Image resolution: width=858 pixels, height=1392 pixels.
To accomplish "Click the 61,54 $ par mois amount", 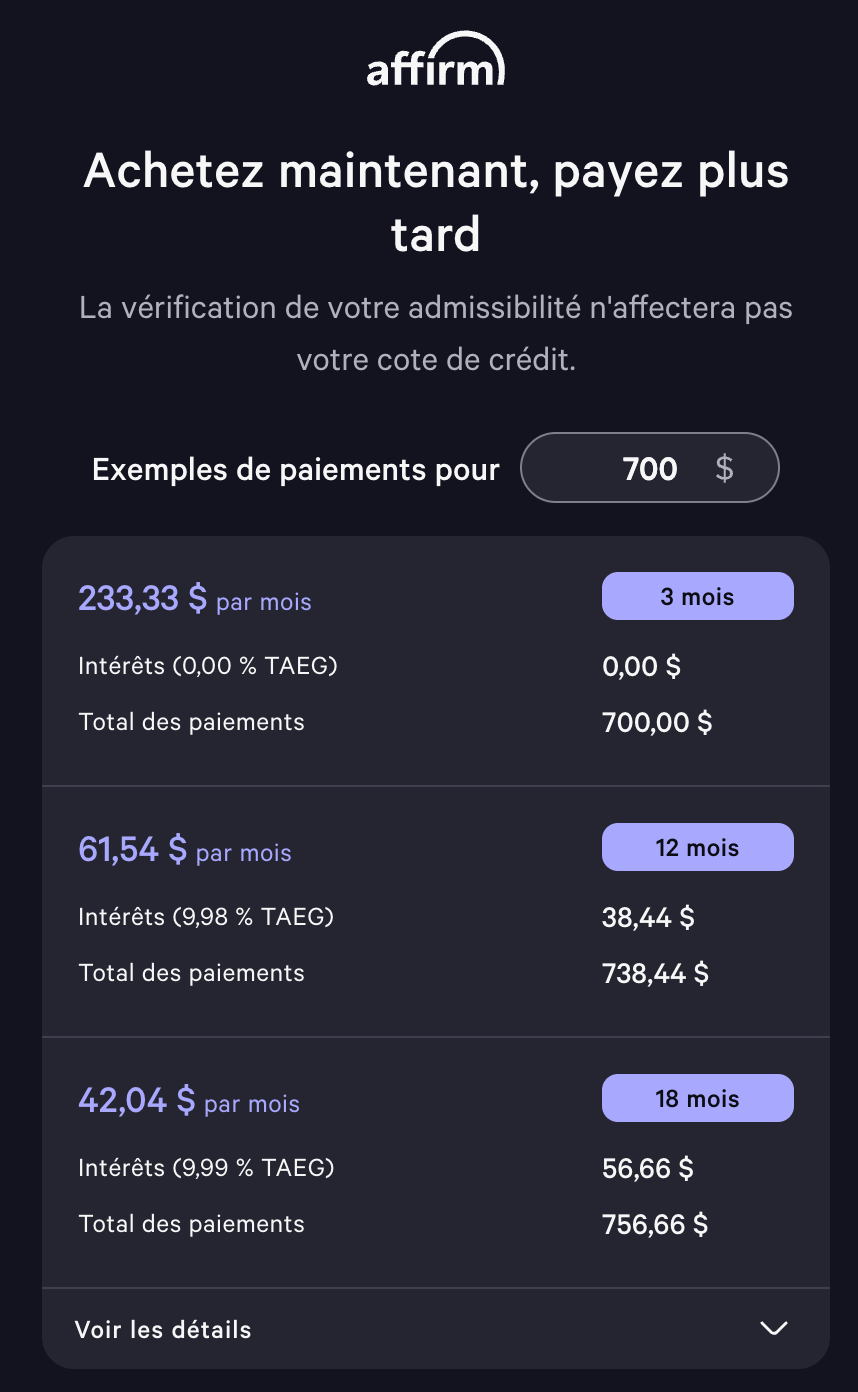I will click(185, 849).
